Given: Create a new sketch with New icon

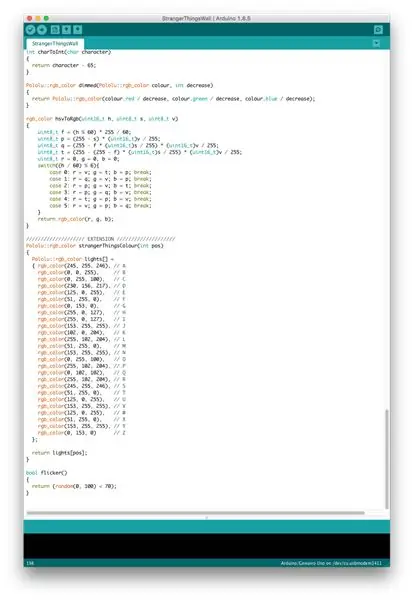Looking at the screenshot, I should [x=55, y=30].
